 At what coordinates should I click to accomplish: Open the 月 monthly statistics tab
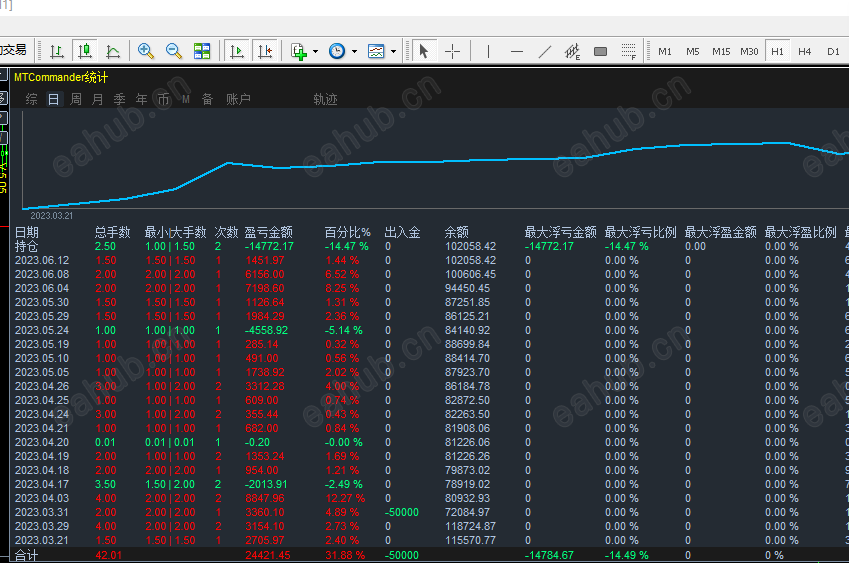point(97,99)
